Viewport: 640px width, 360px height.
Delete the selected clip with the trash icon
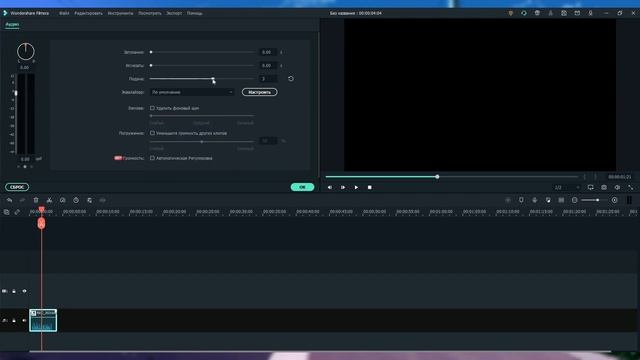tap(36, 200)
